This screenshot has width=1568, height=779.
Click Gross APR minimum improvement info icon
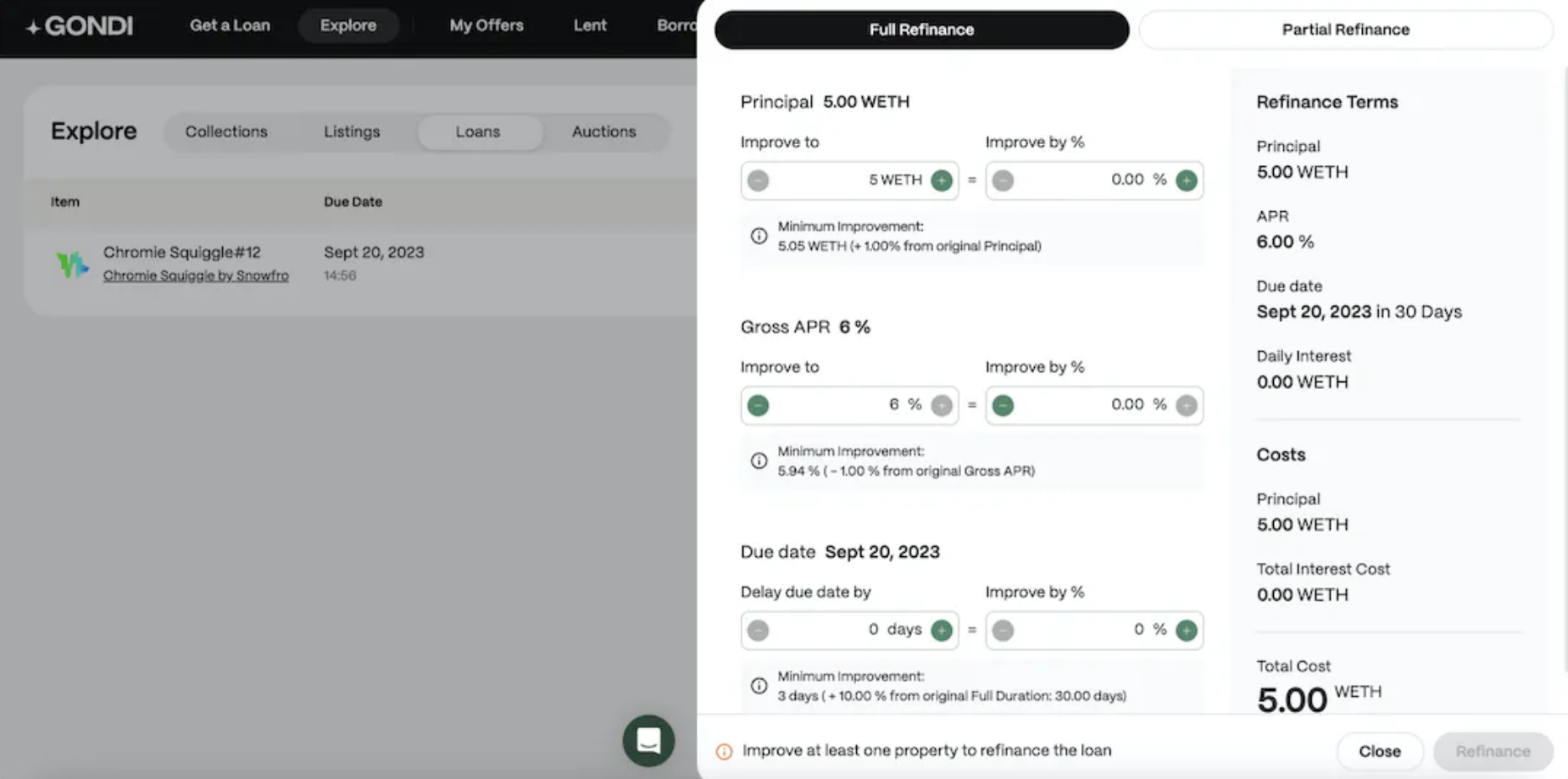[x=759, y=460]
